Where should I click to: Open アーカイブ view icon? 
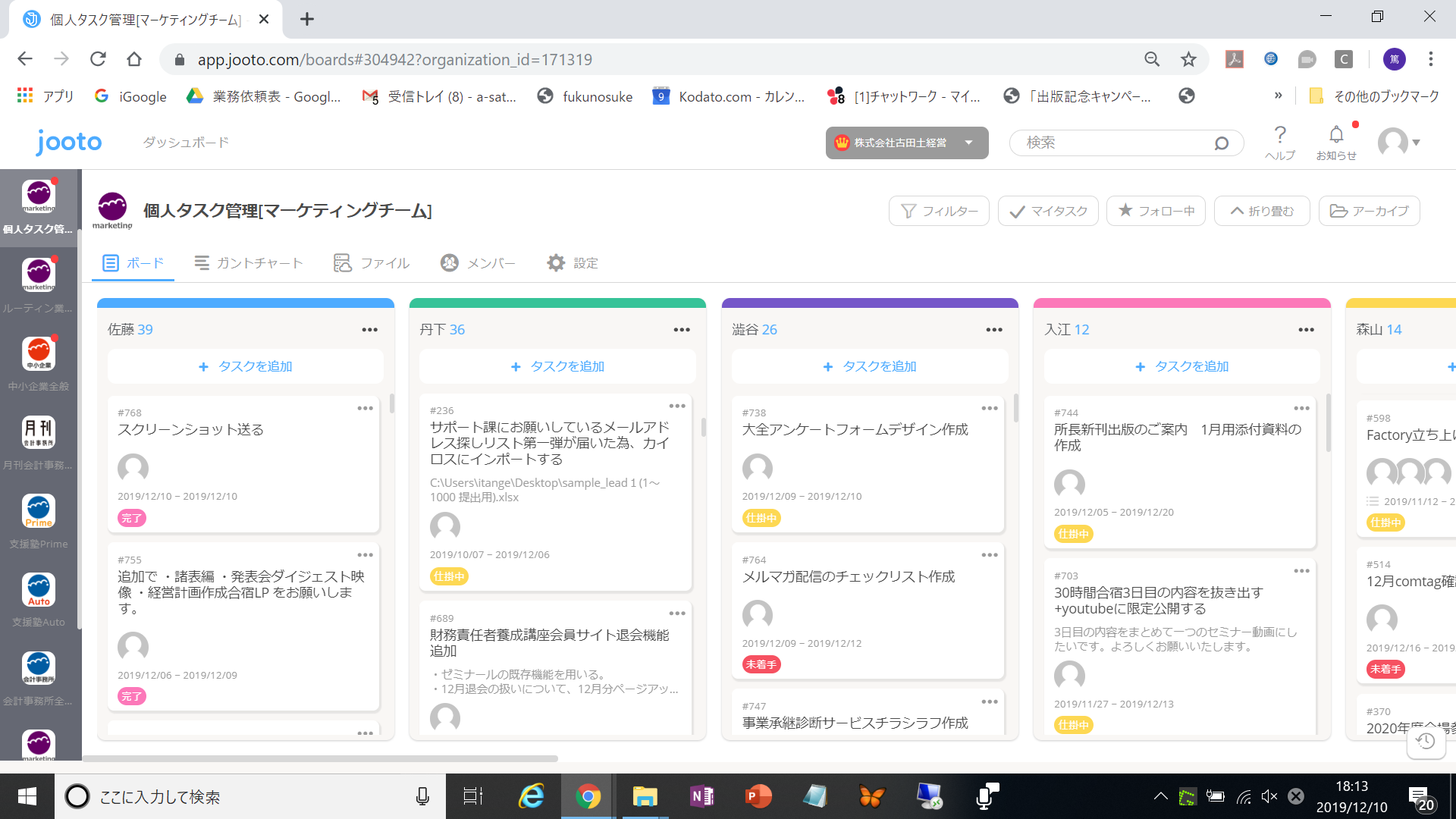(1341, 210)
